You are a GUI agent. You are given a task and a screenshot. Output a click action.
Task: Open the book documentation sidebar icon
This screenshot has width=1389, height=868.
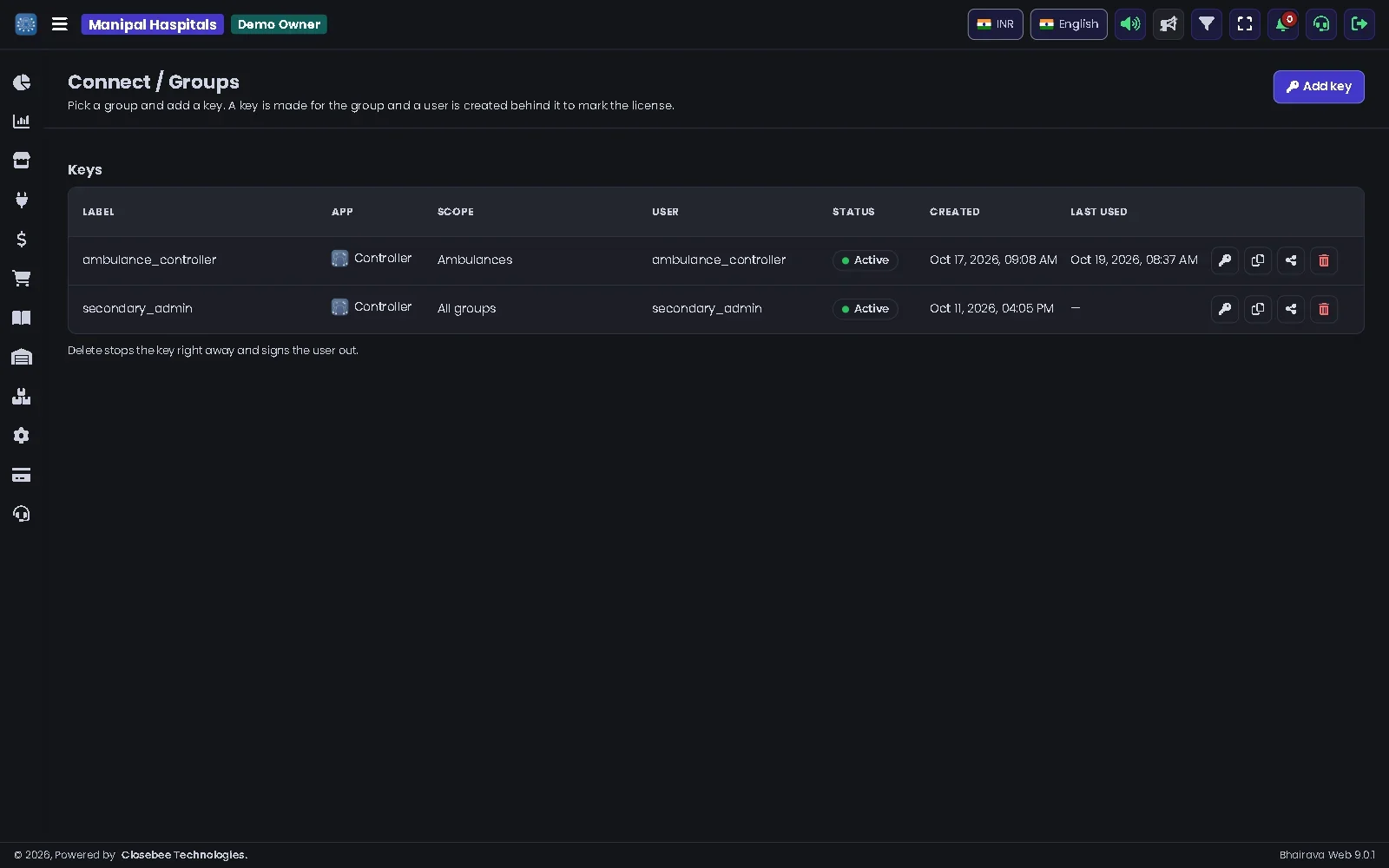pyautogui.click(x=22, y=318)
